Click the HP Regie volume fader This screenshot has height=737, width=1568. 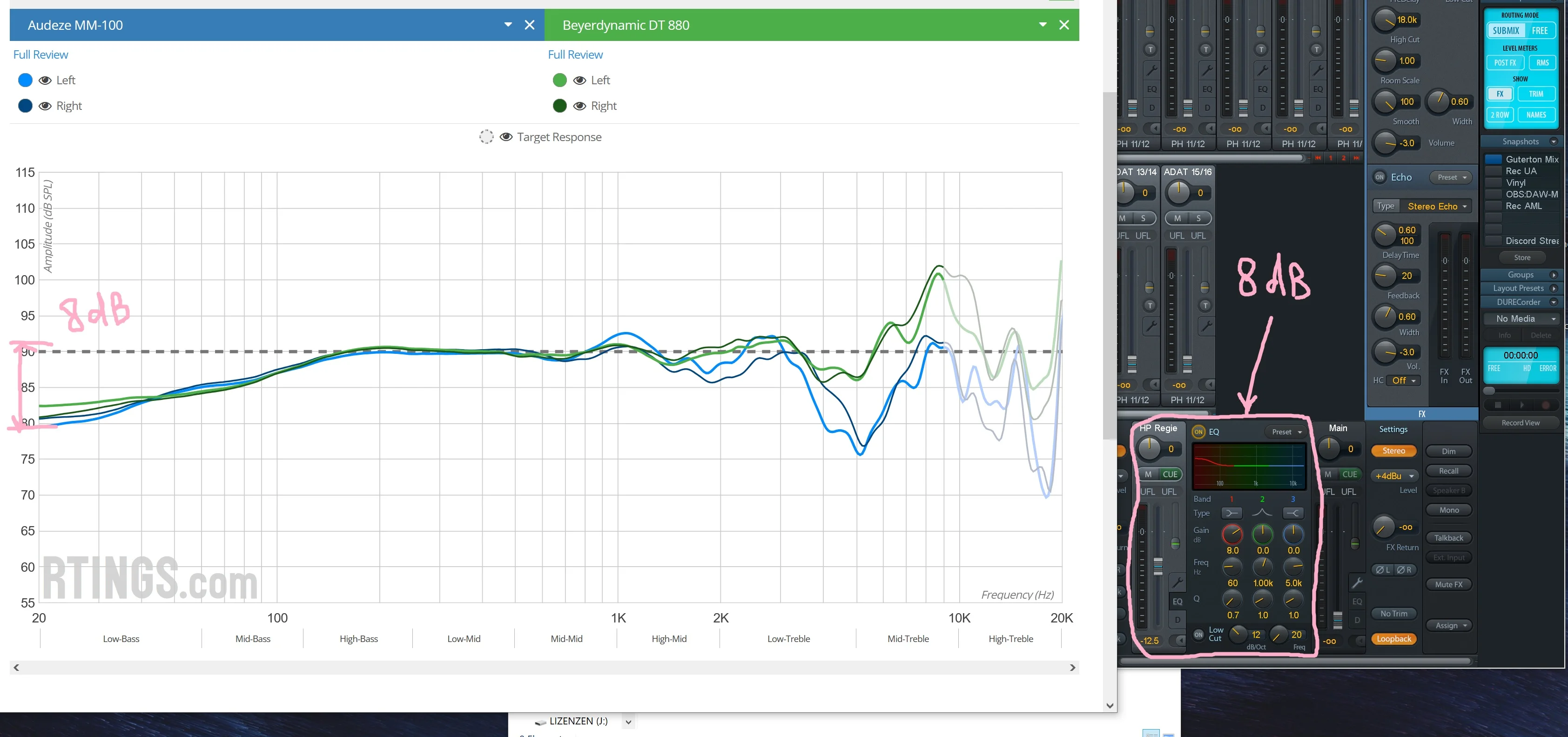pyautogui.click(x=1158, y=566)
